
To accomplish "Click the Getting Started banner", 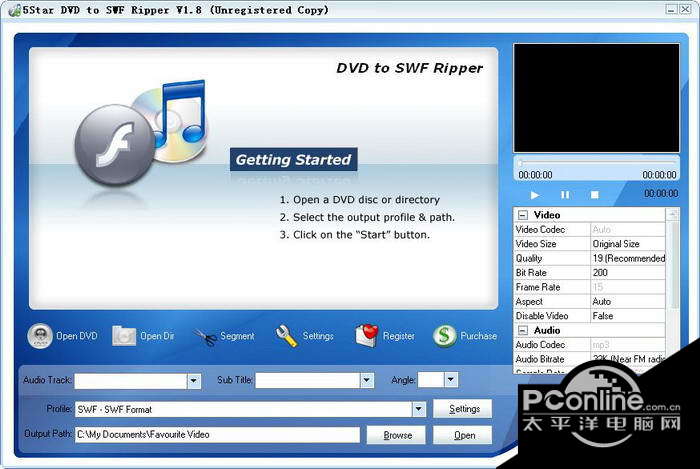I will click(293, 159).
